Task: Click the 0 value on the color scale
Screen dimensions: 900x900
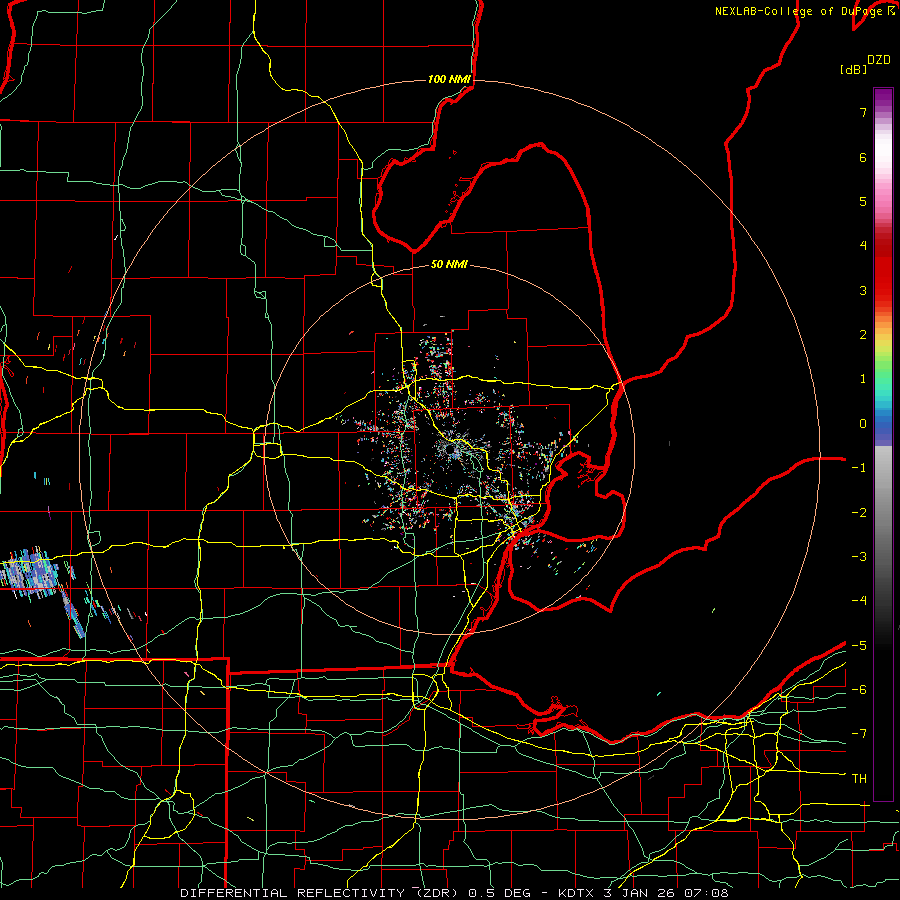Action: point(863,424)
